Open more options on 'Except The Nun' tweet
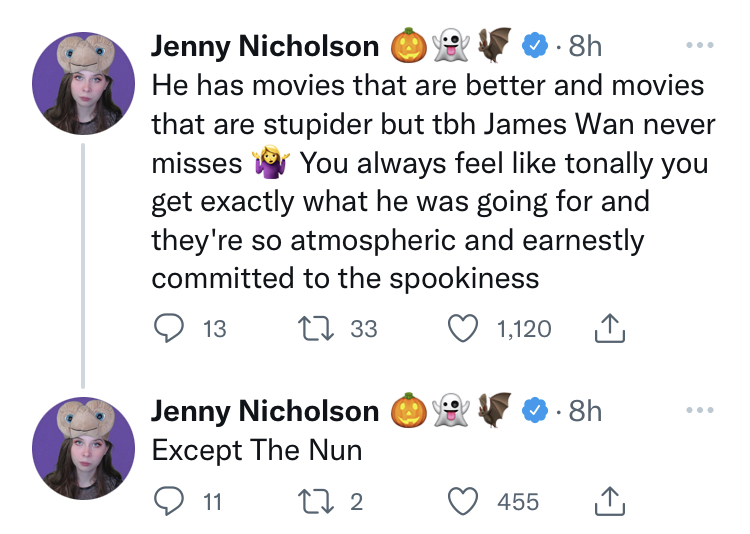Image resolution: width=750 pixels, height=534 pixels. [701, 410]
